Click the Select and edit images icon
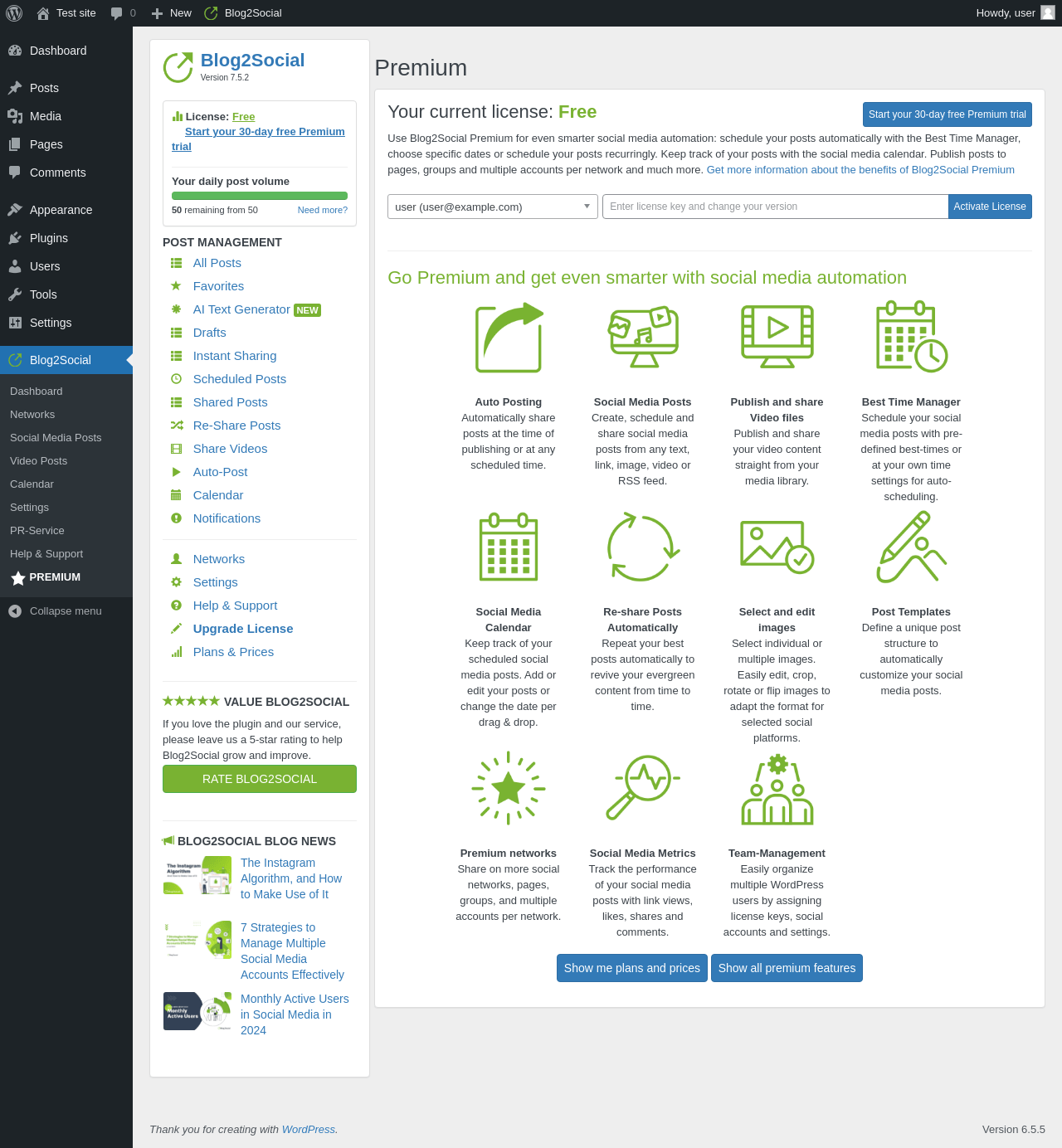 [x=777, y=547]
